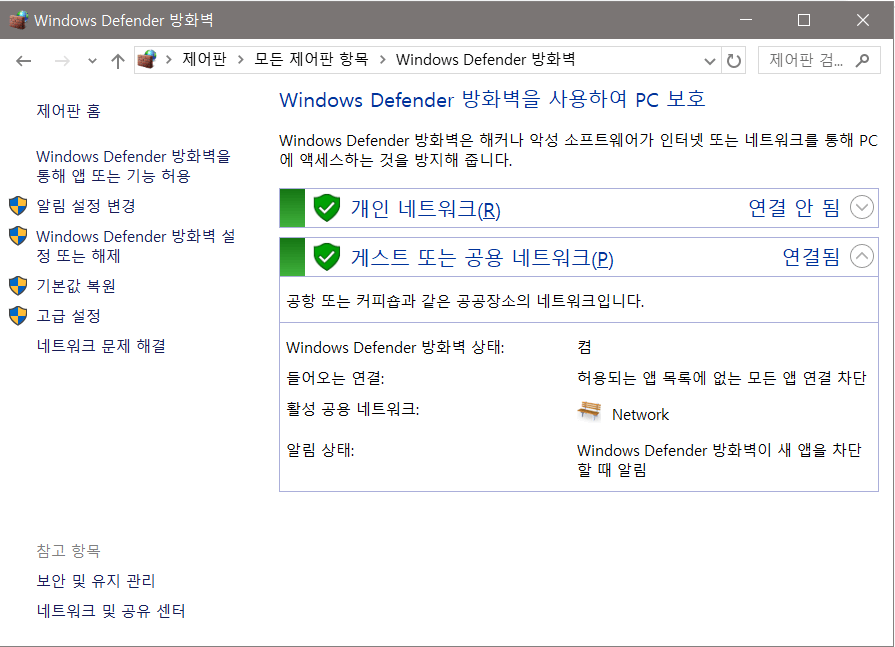
Task: Click green shield icon of 공용 네트워크
Action: (x=326, y=257)
